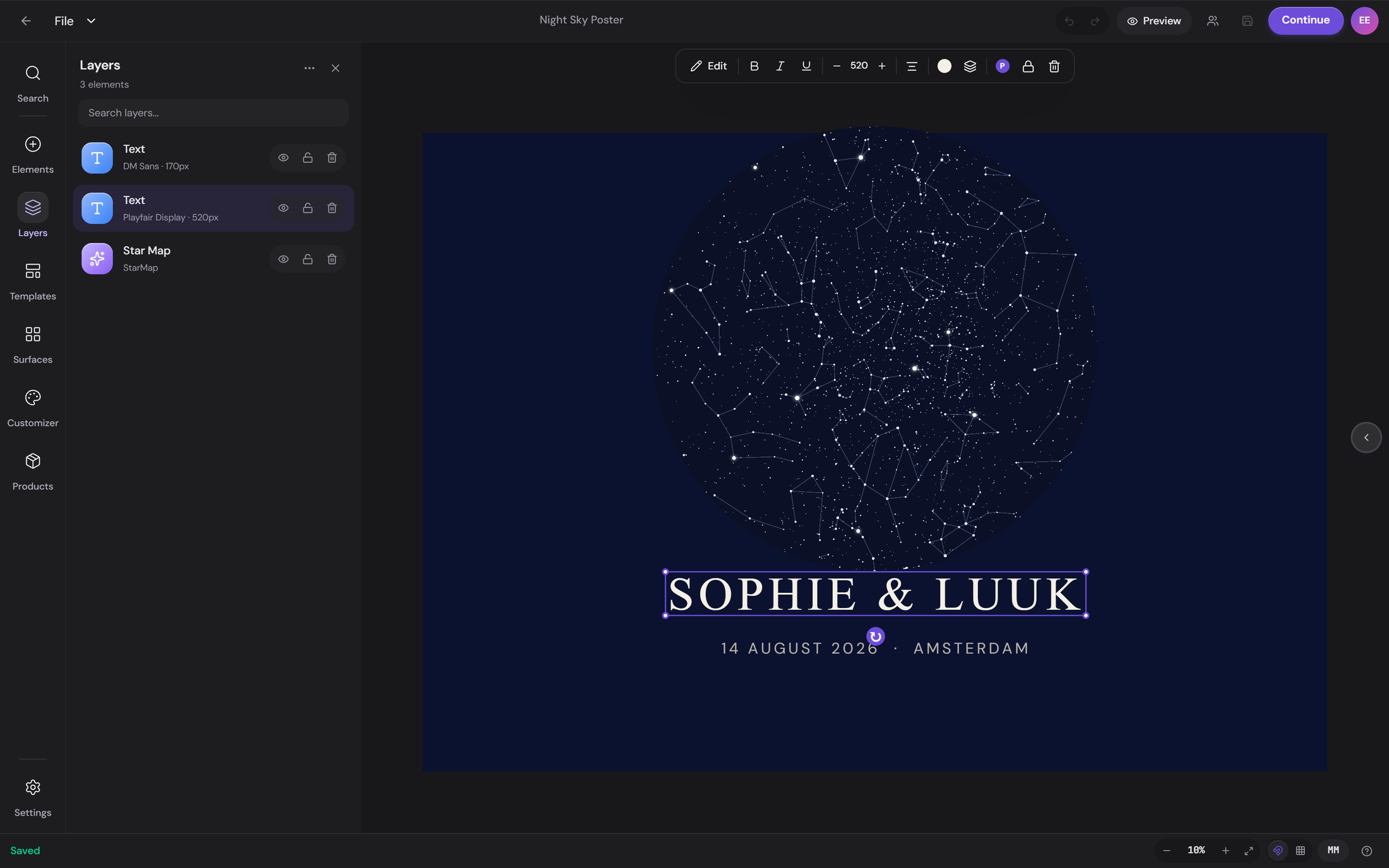Open Settings in the sidebar
This screenshot has height=868, width=1389.
33,798
